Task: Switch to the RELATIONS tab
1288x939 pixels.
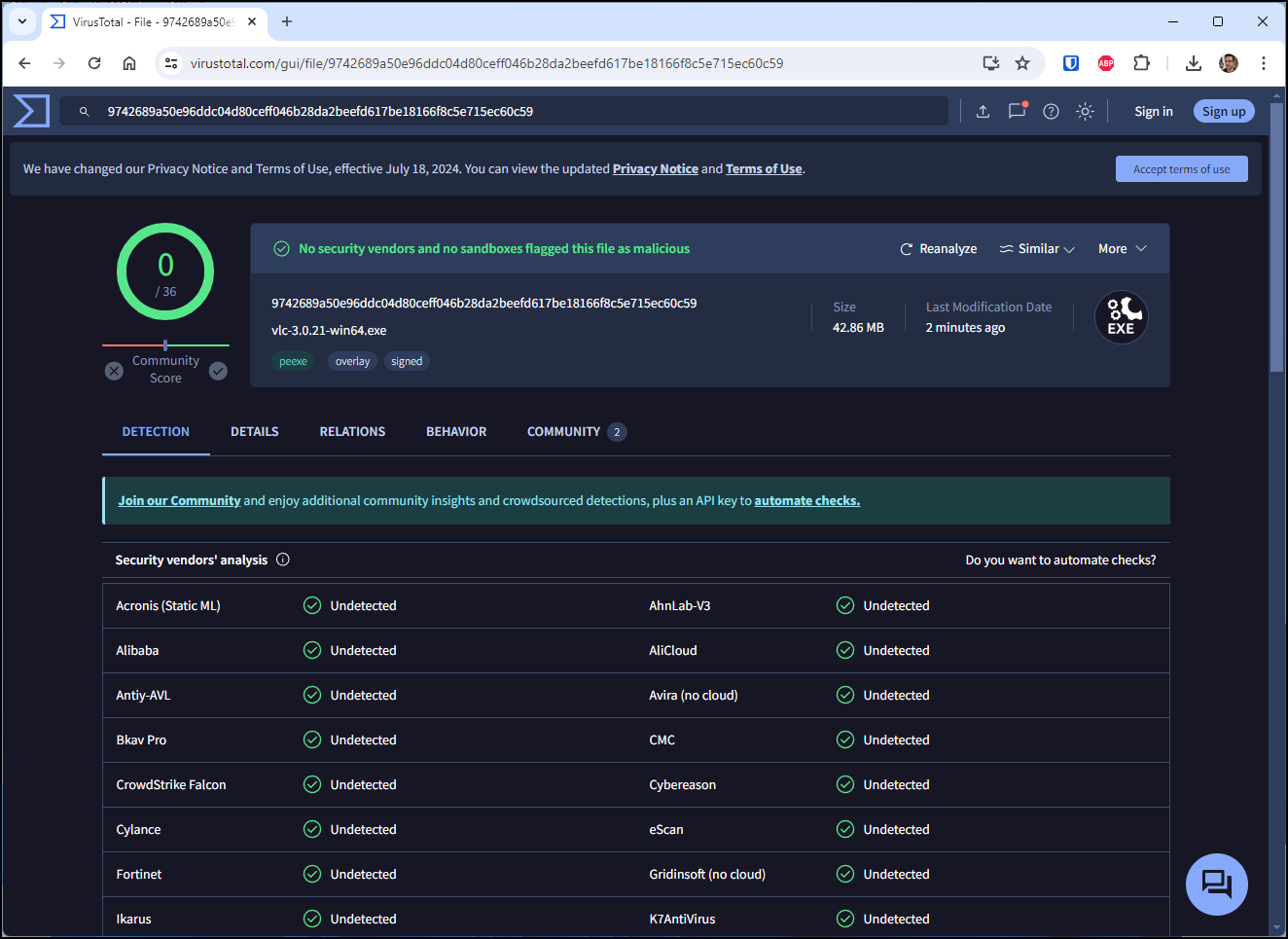Action: 352,432
